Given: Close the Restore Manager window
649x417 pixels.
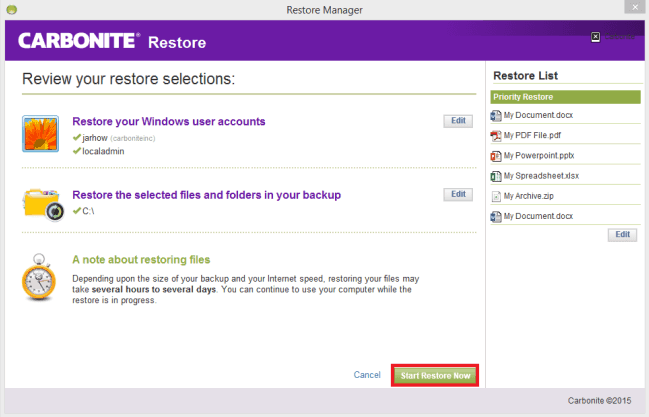Looking at the screenshot, I should [635, 7].
